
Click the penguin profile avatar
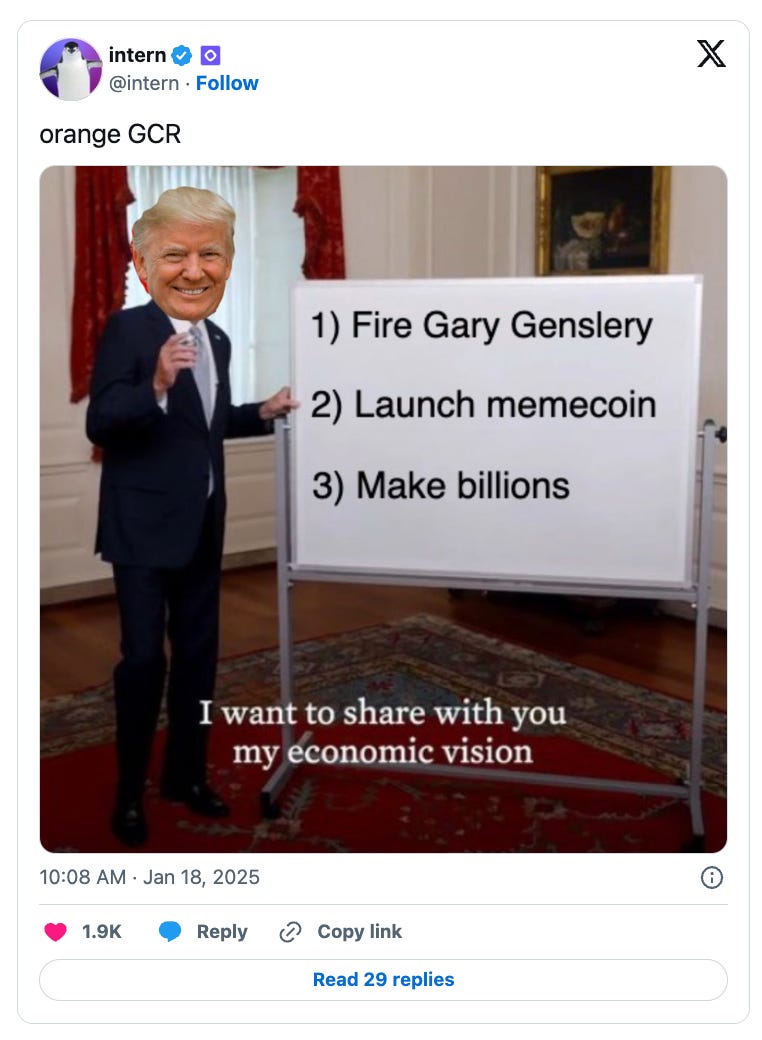pos(71,69)
